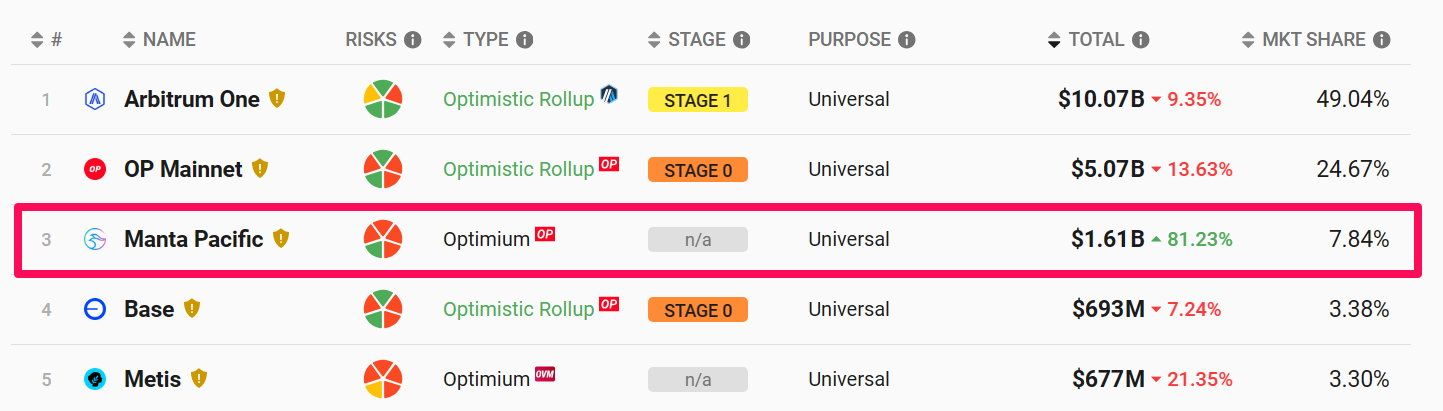Click the Base blue circle logo
This screenshot has width=1443, height=411.
[x=95, y=310]
